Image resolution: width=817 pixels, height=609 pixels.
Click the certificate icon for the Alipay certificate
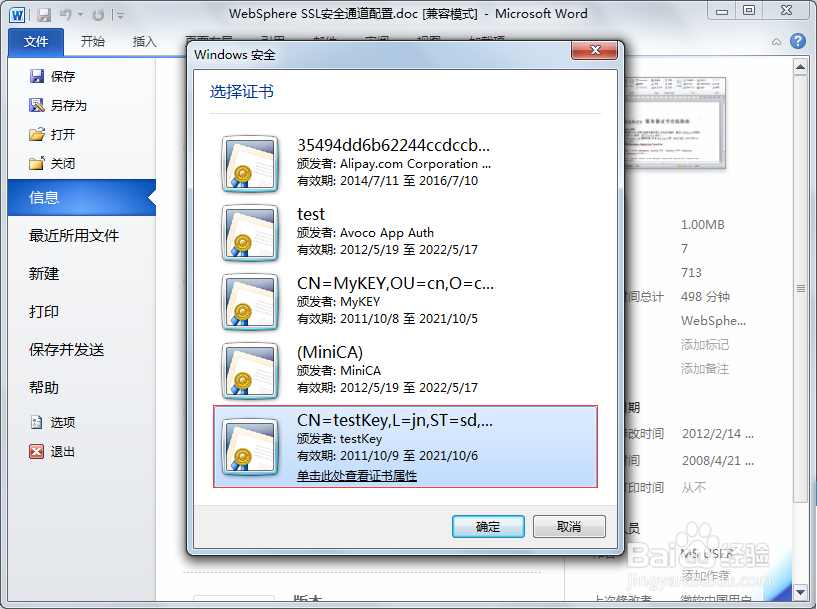coord(250,164)
